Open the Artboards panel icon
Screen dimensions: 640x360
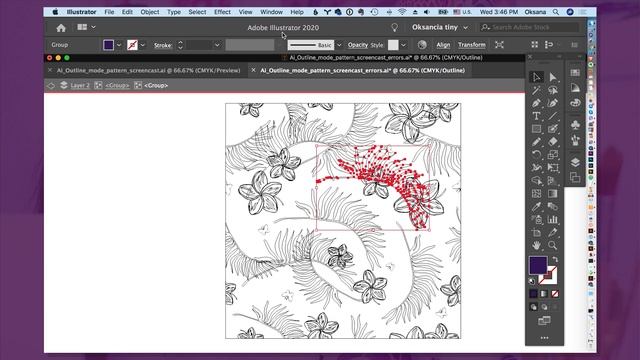point(575,177)
